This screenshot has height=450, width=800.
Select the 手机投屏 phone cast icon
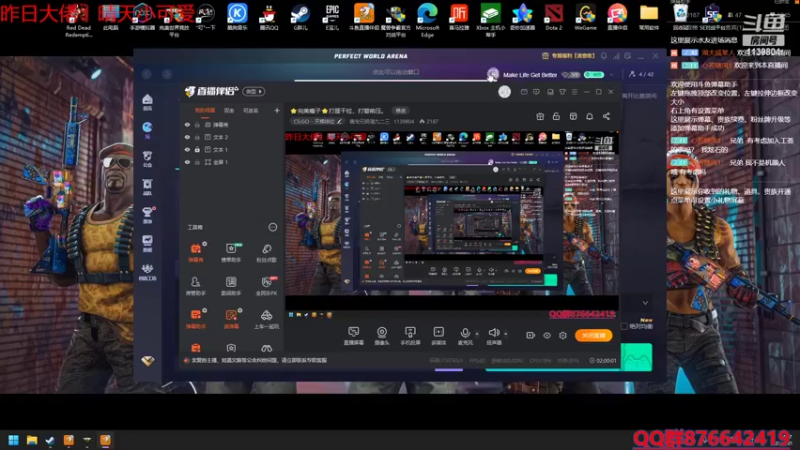(x=410, y=336)
